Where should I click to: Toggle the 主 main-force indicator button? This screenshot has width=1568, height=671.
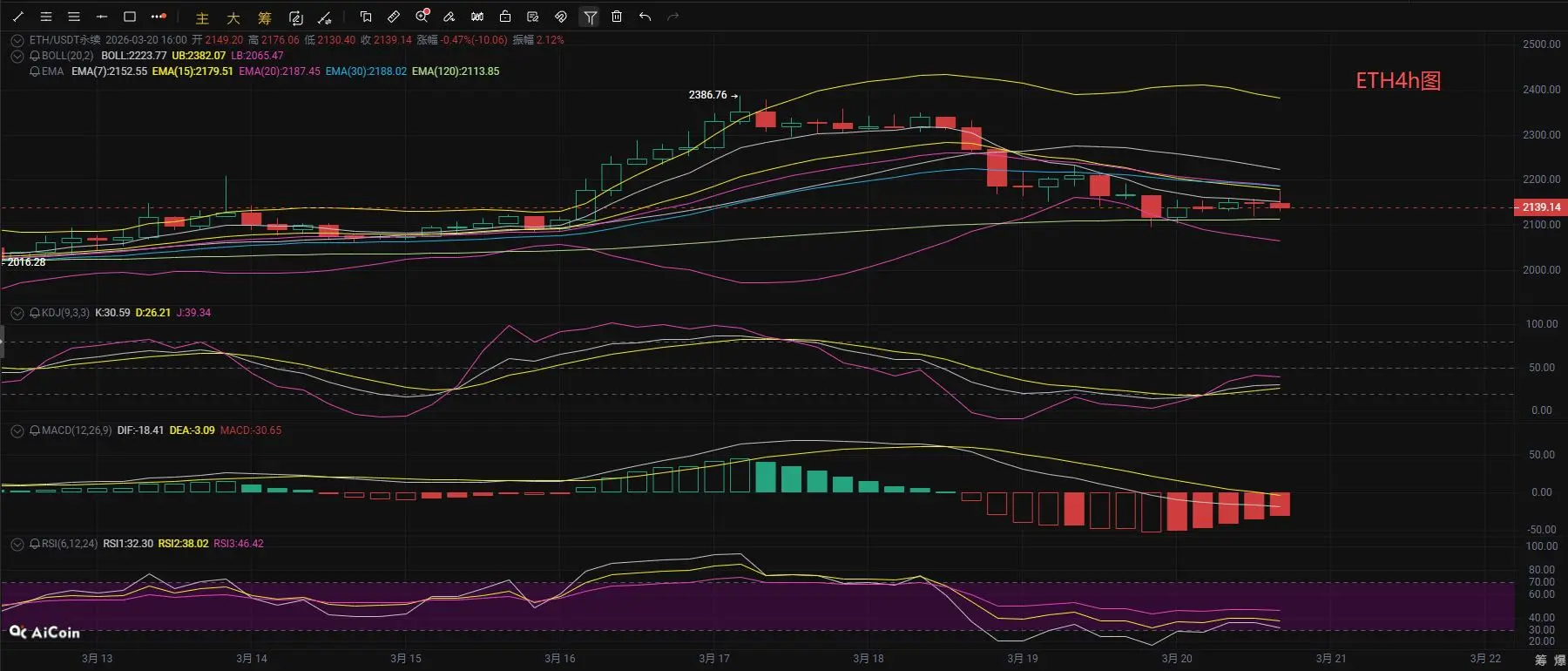coord(202,17)
